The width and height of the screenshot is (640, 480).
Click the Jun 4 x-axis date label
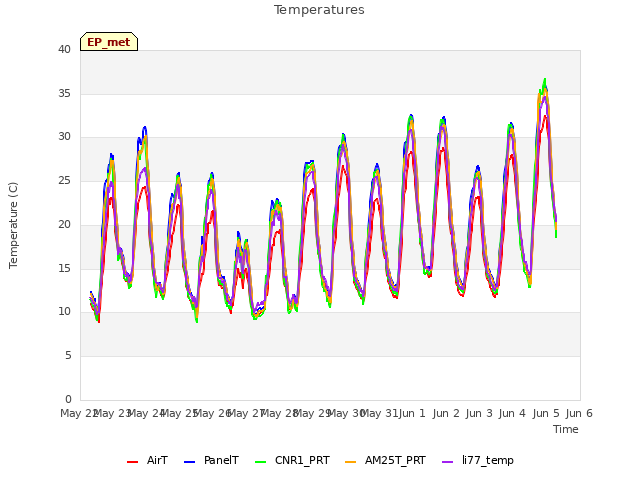(513, 413)
